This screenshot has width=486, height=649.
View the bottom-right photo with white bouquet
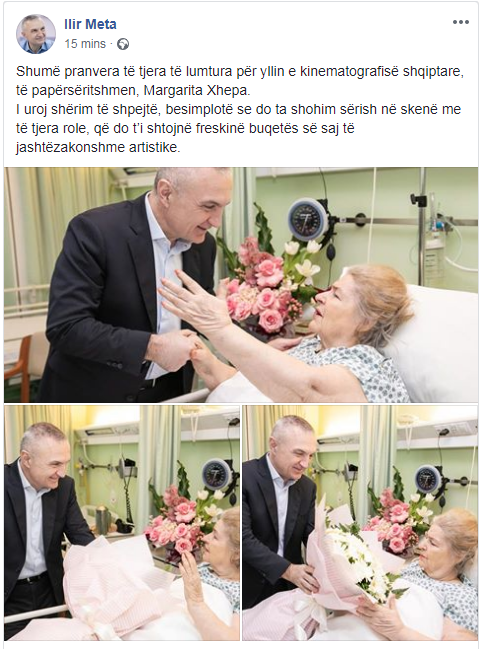(x=360, y=523)
